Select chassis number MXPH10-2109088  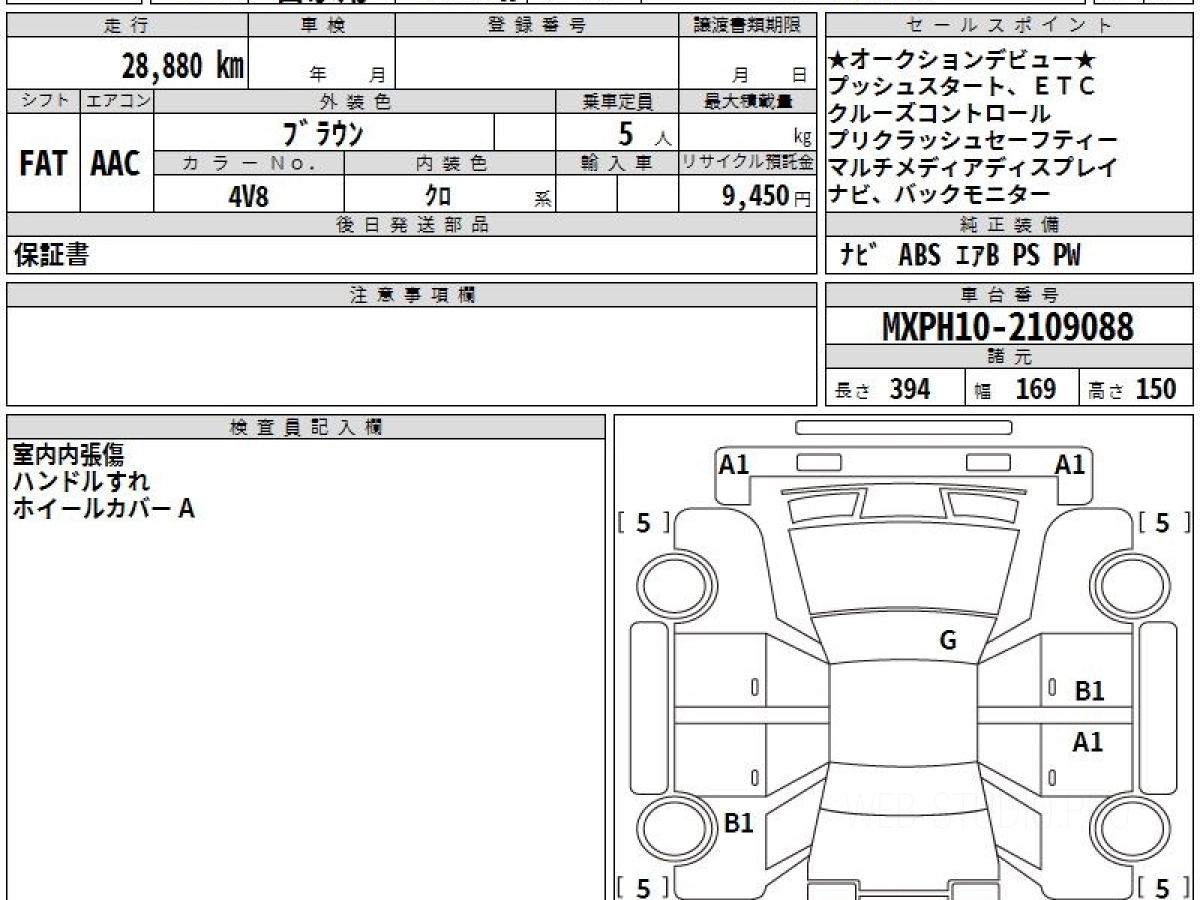[x=1008, y=326]
